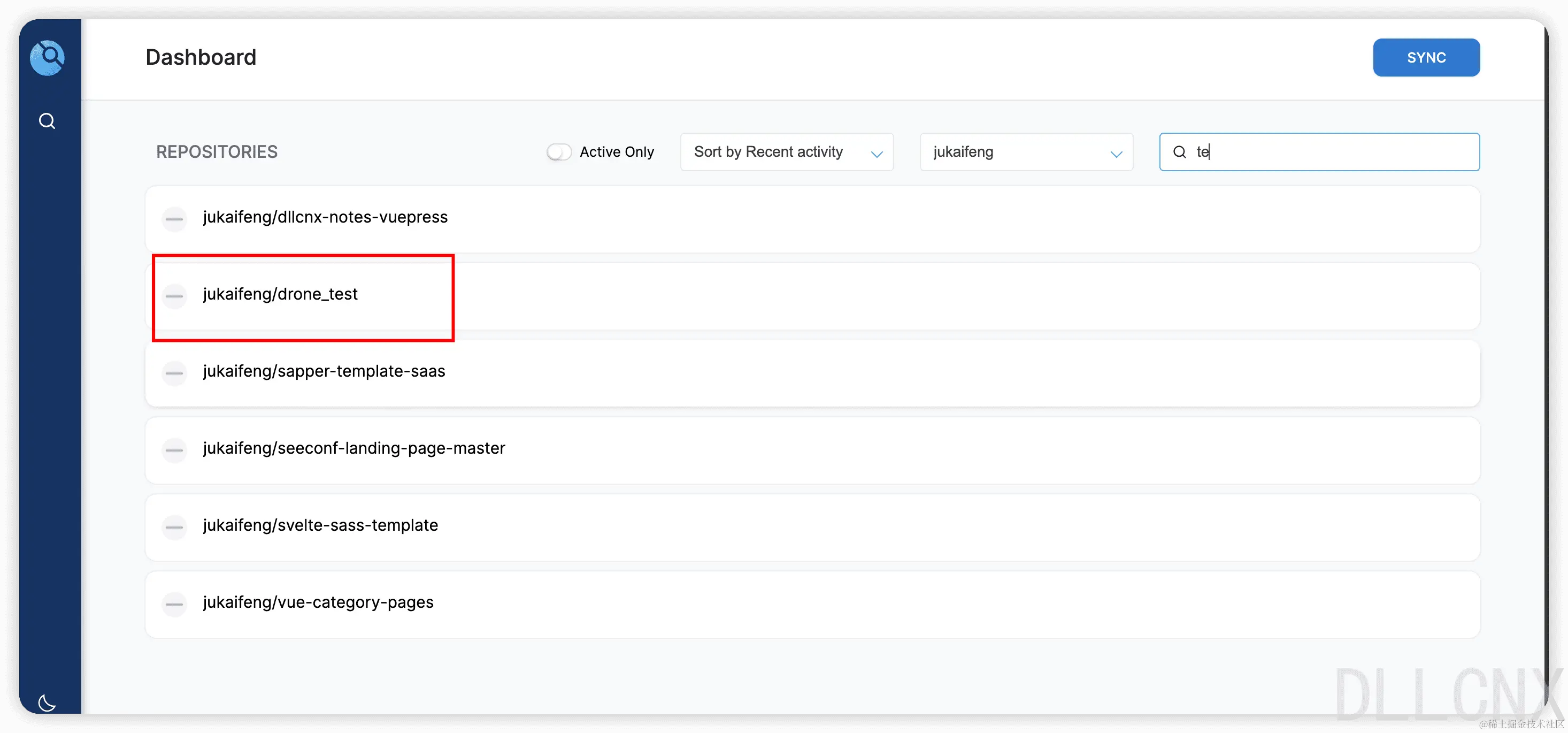The image size is (1568, 733).
Task: Click the status icon beside sapper-template-saas
Action: point(174,372)
